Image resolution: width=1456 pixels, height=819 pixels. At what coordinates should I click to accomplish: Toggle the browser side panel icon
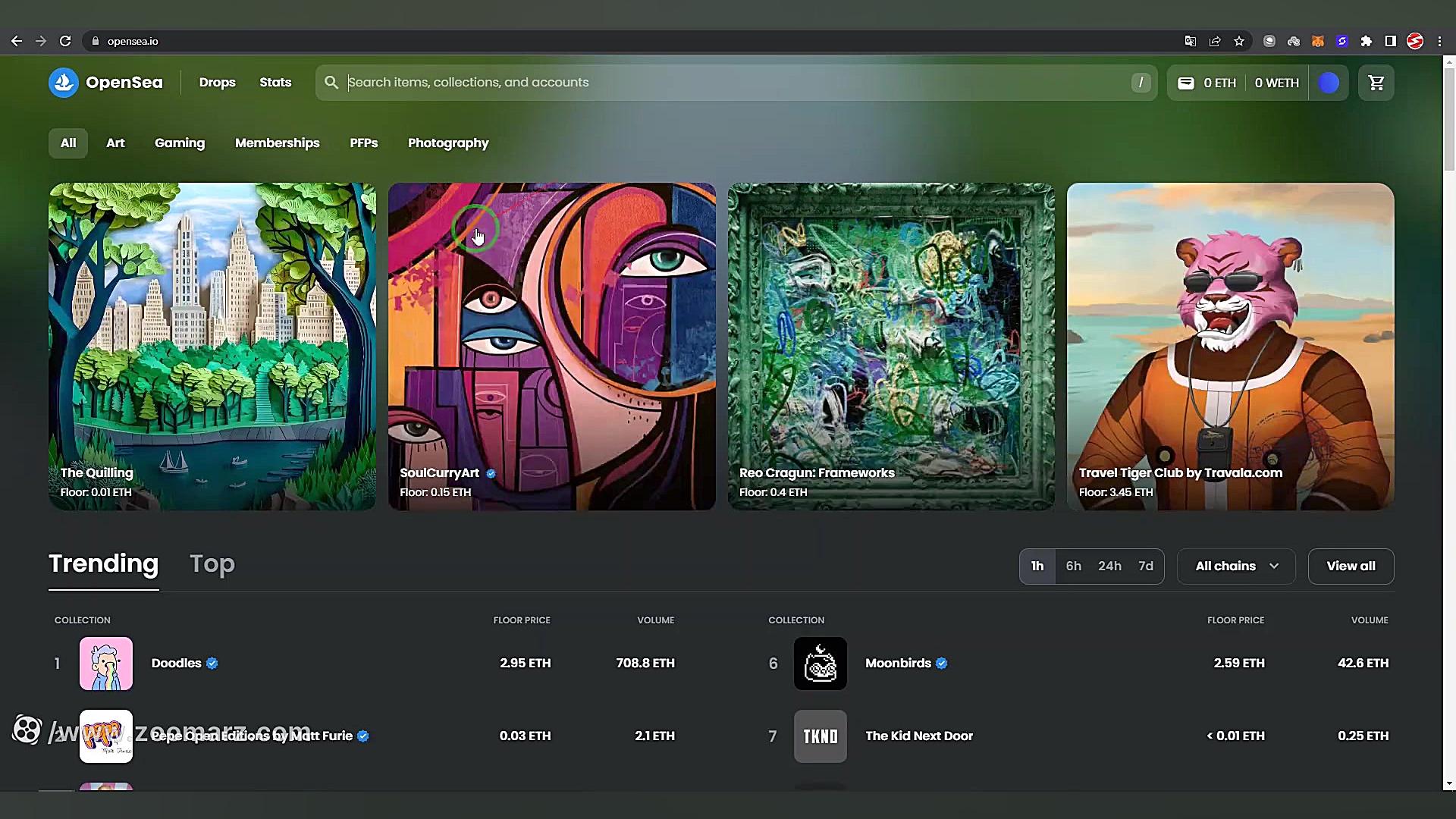pyautogui.click(x=1391, y=41)
